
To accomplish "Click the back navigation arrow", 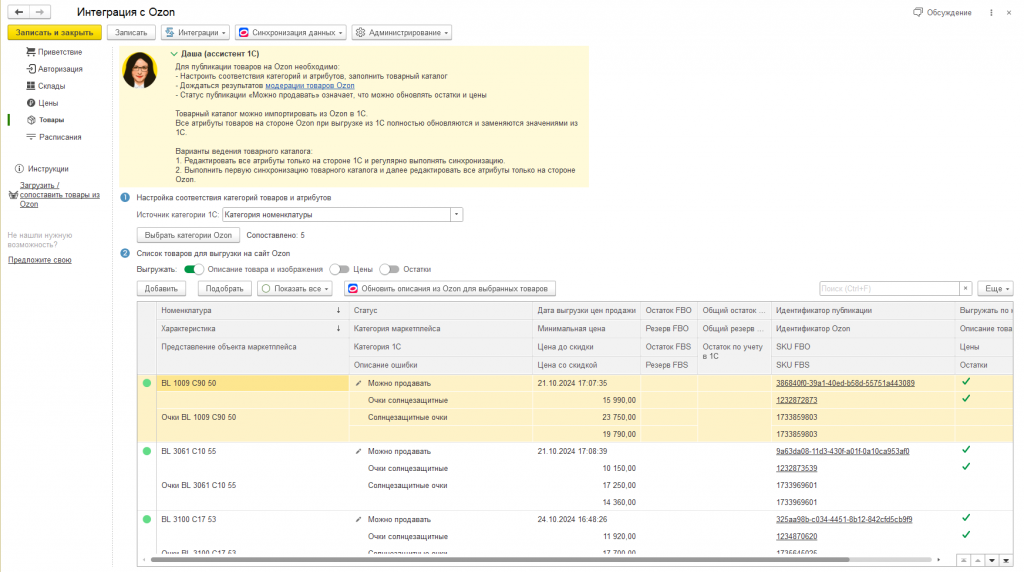I will coord(19,12).
